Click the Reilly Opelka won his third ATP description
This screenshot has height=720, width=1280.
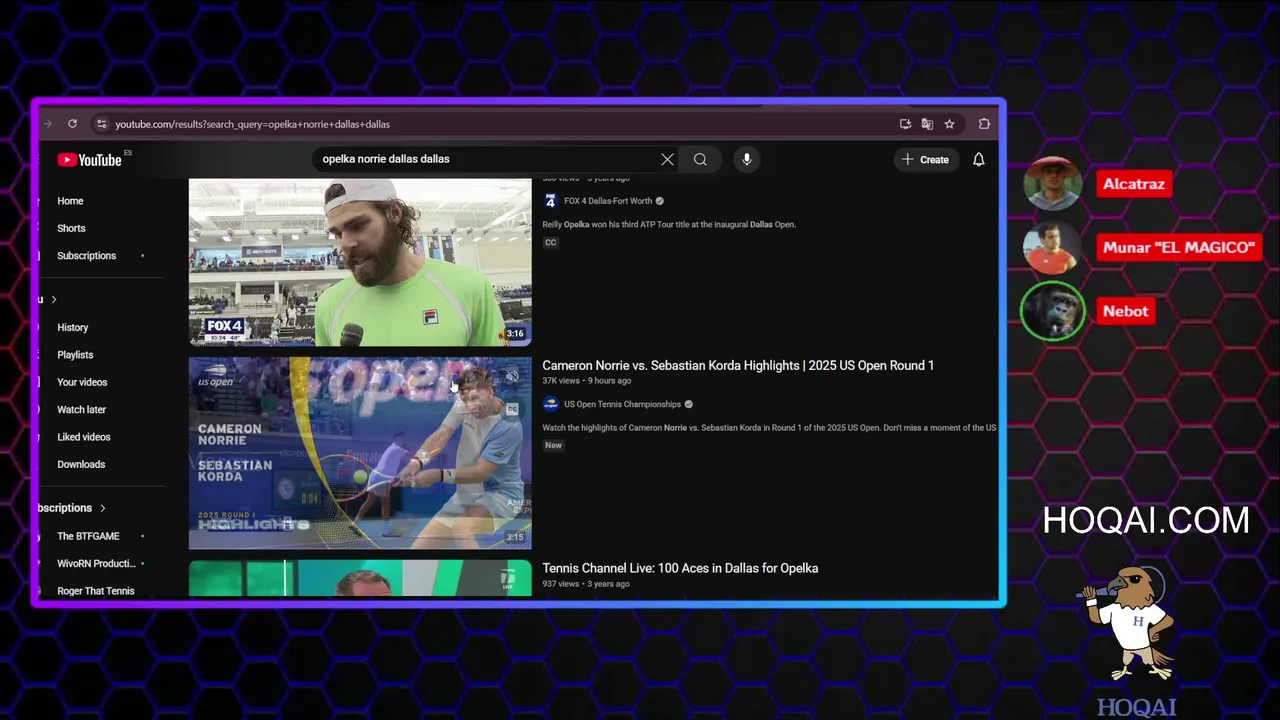(669, 225)
